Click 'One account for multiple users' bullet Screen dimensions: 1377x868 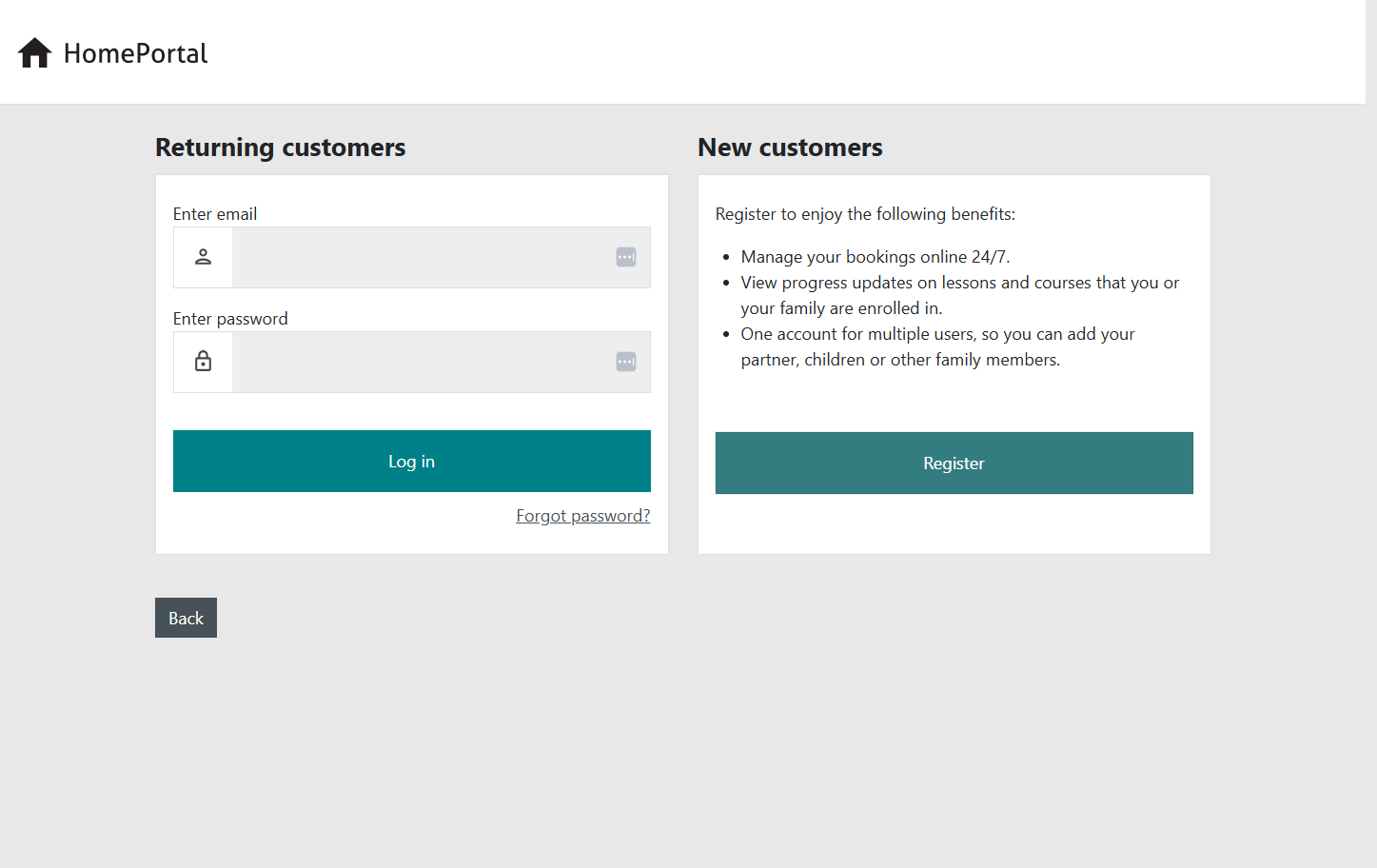click(x=938, y=346)
